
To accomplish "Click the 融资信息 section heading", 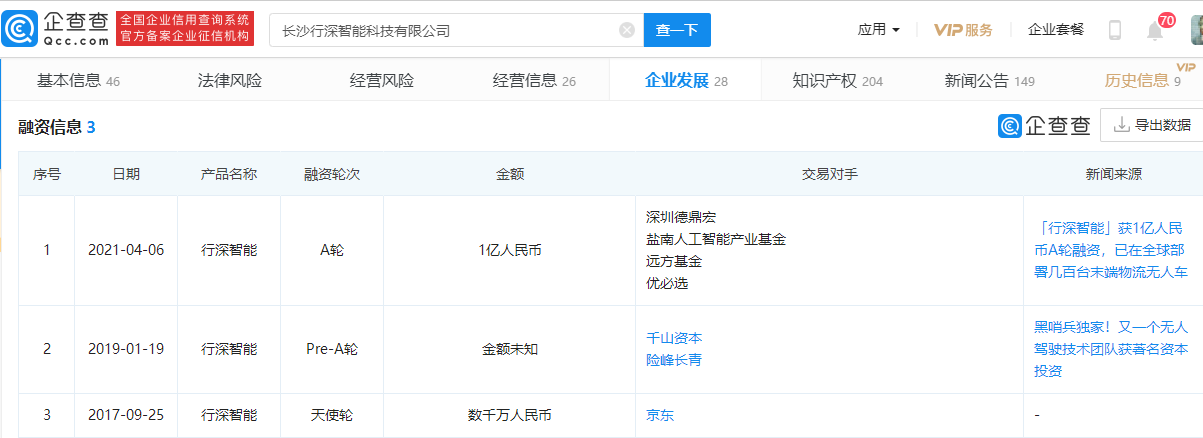I will 57,127.
